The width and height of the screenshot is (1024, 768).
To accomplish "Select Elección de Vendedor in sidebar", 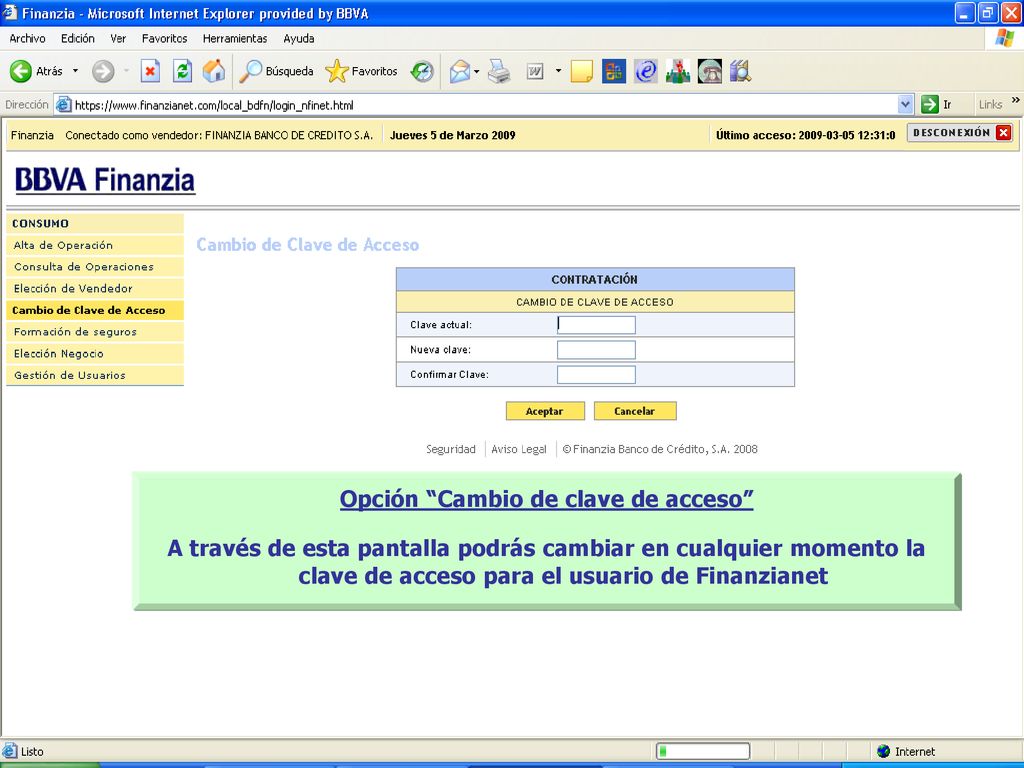I will (x=95, y=289).
